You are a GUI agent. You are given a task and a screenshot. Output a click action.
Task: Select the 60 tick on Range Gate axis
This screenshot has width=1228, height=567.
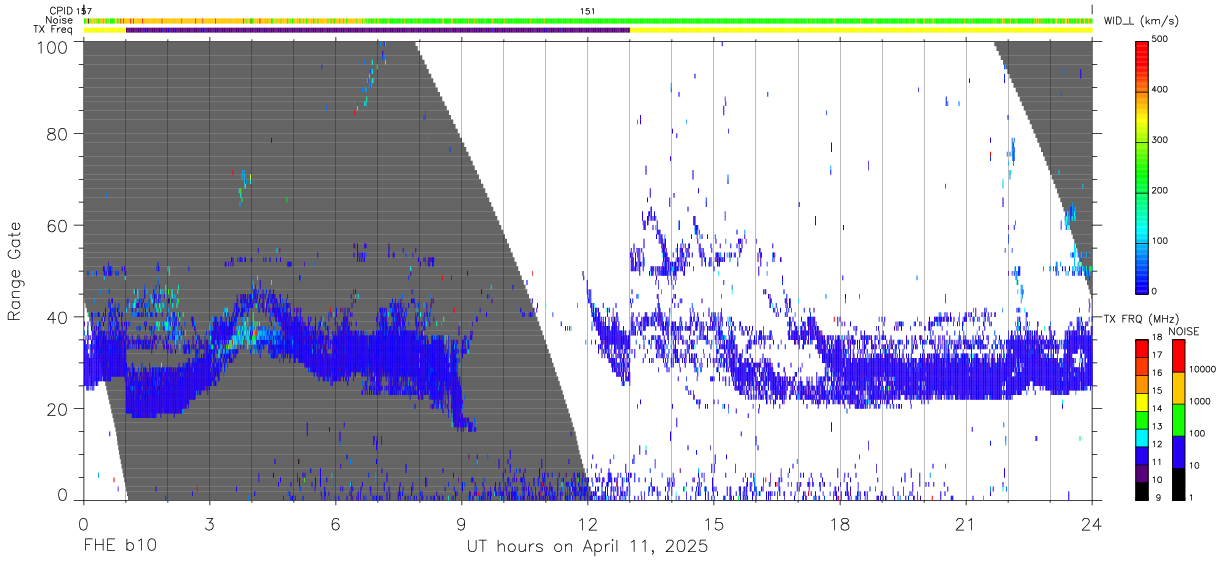coord(57,226)
